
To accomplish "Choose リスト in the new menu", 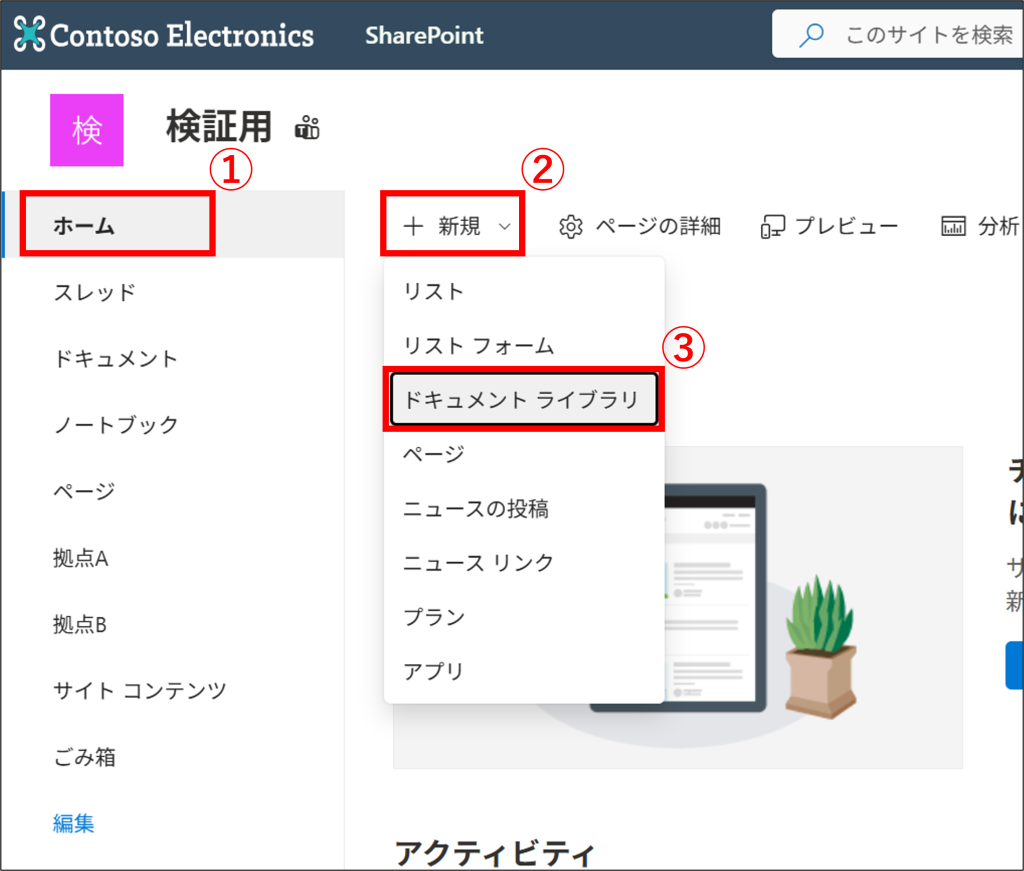I will click(434, 292).
